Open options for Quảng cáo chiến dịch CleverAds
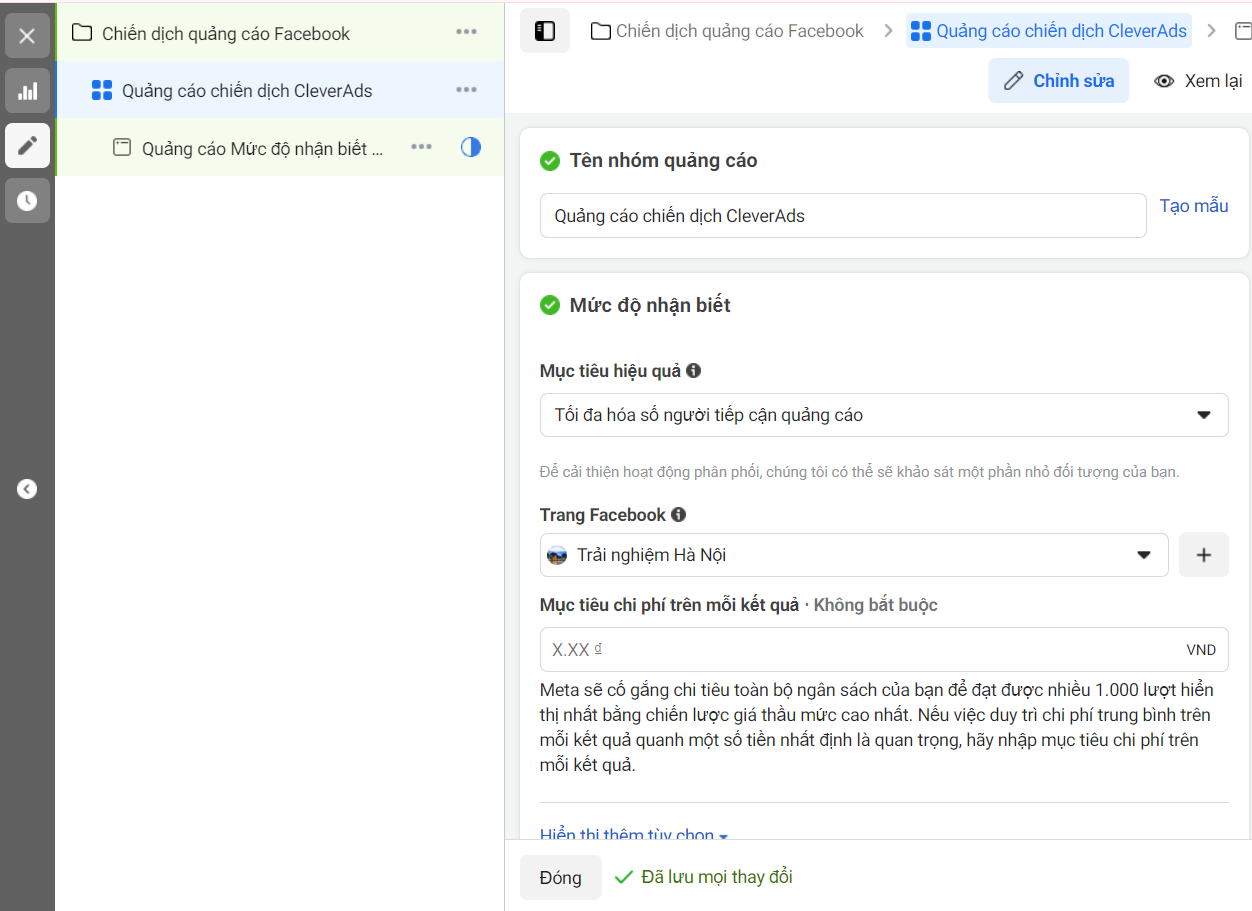This screenshot has height=911, width=1252. [466, 90]
